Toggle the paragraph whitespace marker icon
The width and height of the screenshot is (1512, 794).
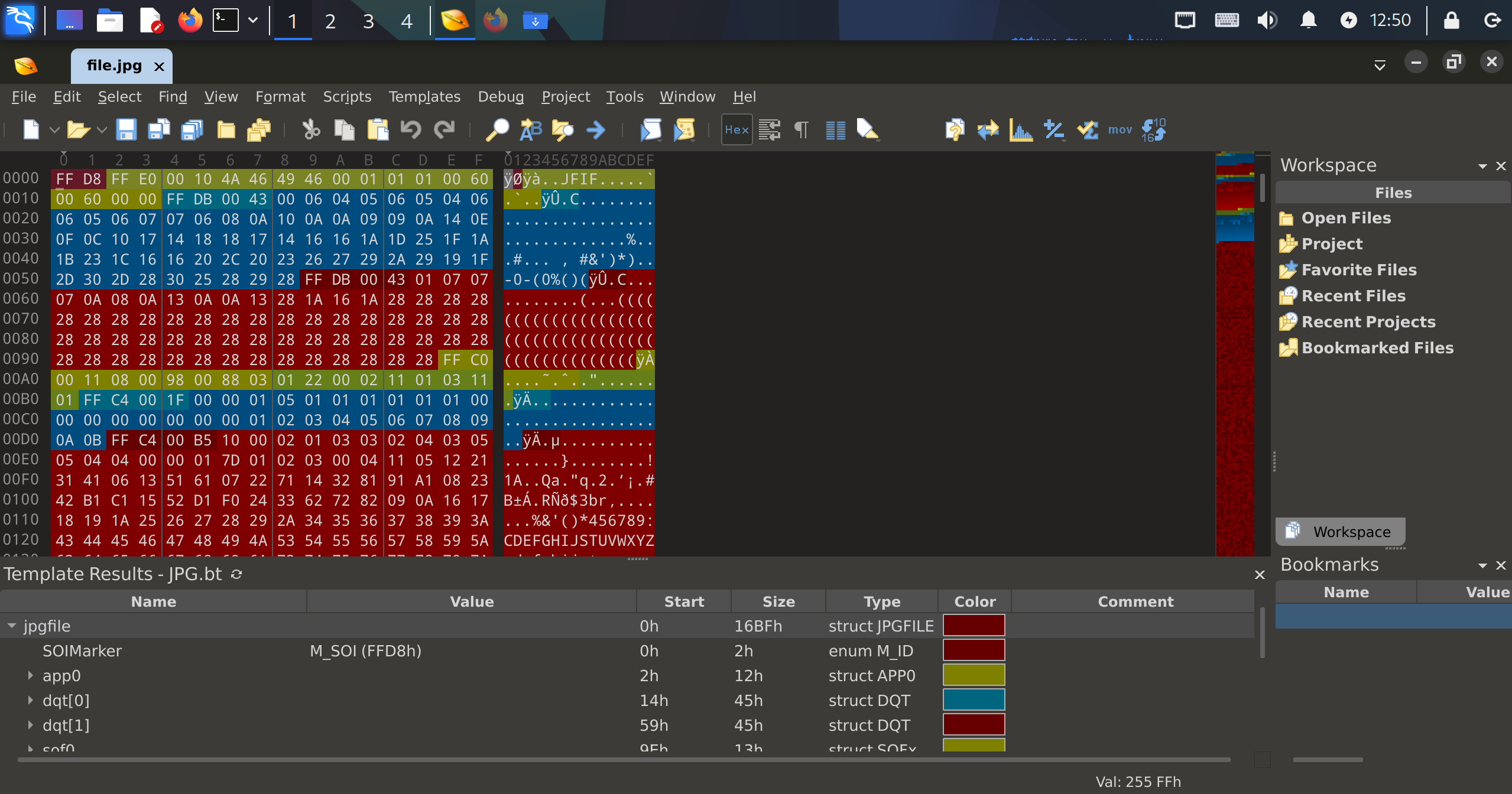tap(802, 129)
